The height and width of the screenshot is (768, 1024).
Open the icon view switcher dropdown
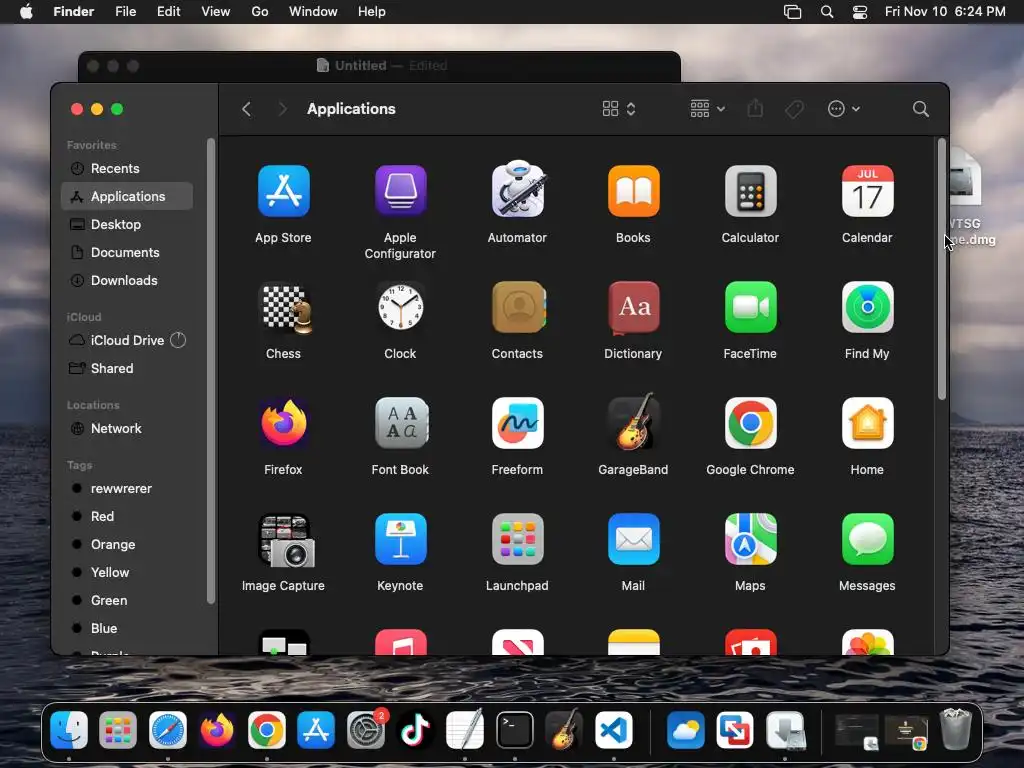point(618,109)
